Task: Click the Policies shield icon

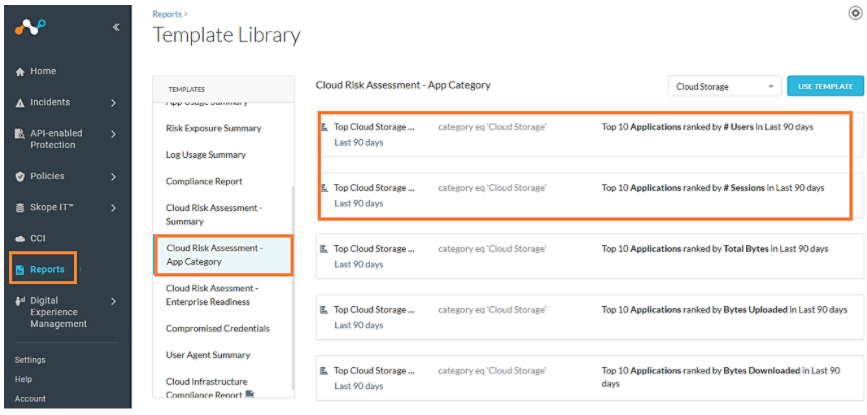Action: 20,176
